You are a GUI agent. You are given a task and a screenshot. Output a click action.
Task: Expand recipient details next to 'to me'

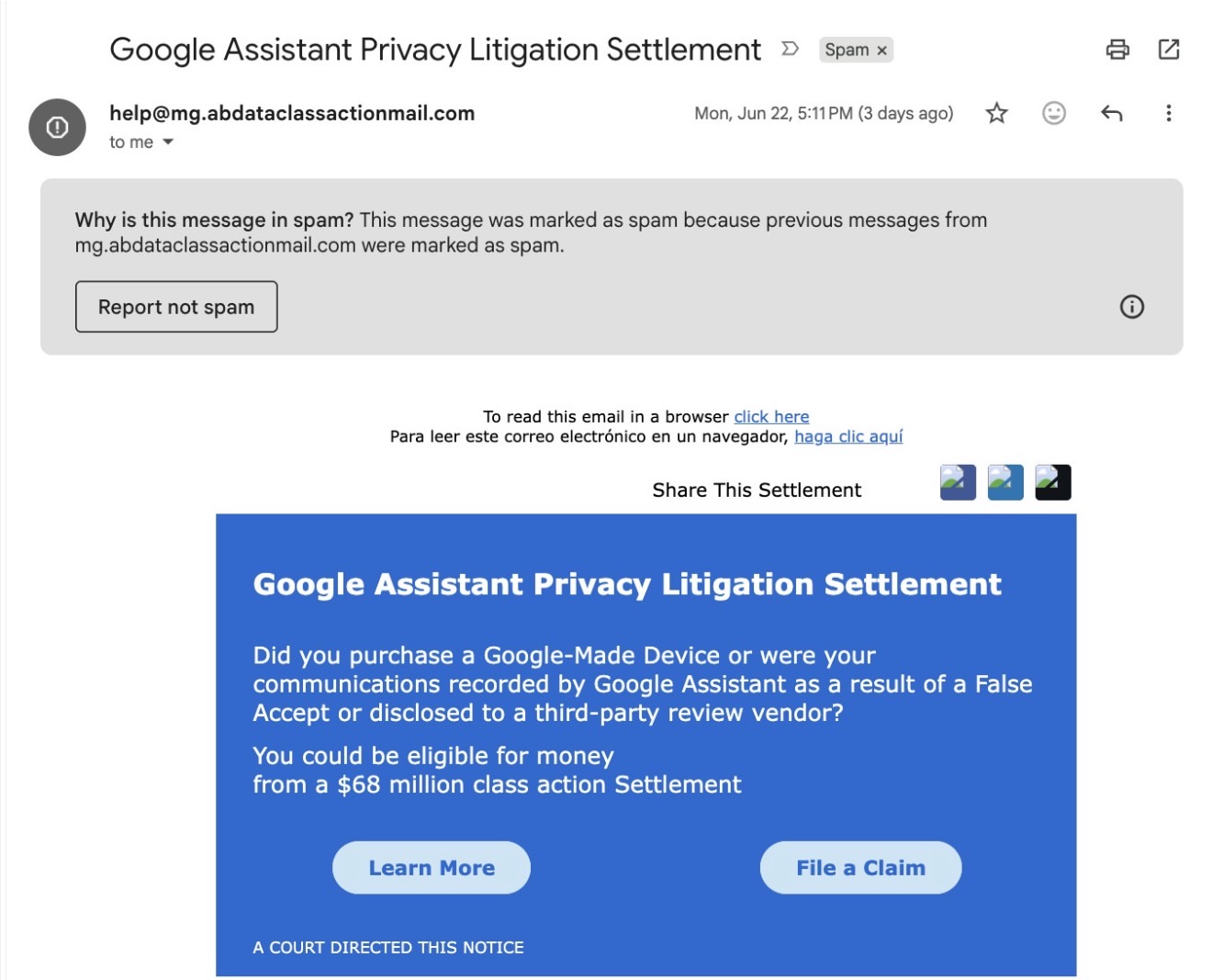pos(167,142)
